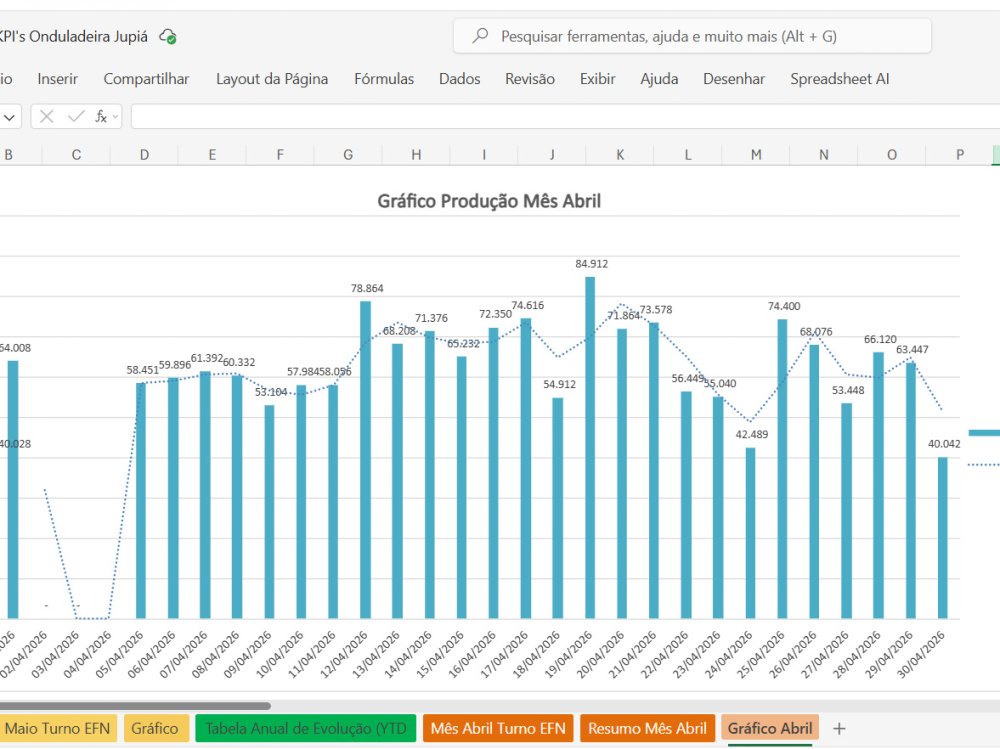1000x749 pixels.
Task: Switch to Resumo Mês Abril sheet
Action: 647,729
